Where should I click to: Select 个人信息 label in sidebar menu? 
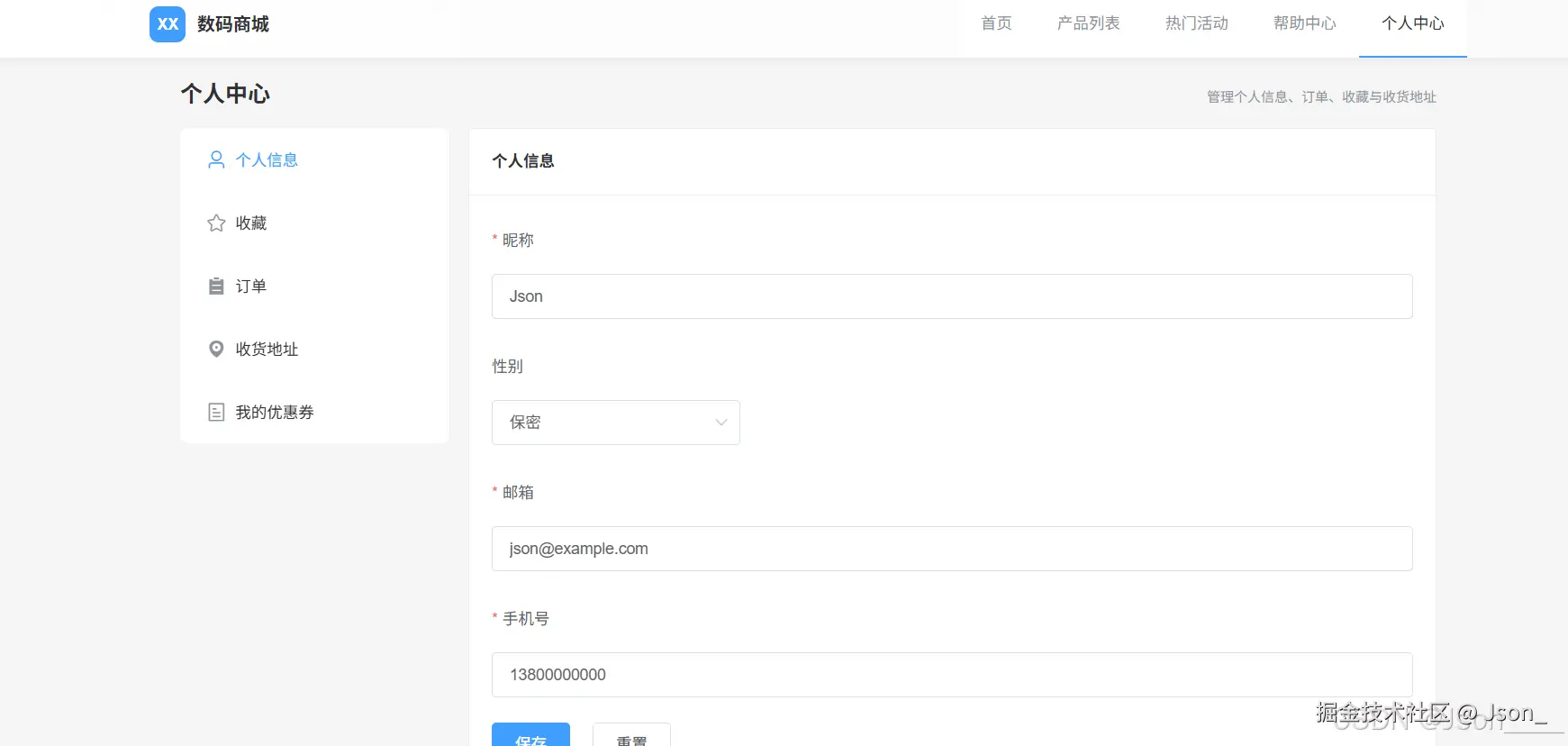click(267, 159)
